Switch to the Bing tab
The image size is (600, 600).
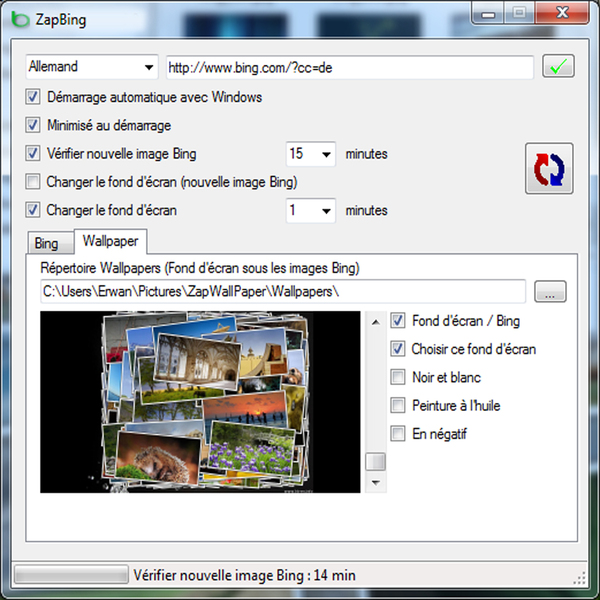click(x=50, y=243)
